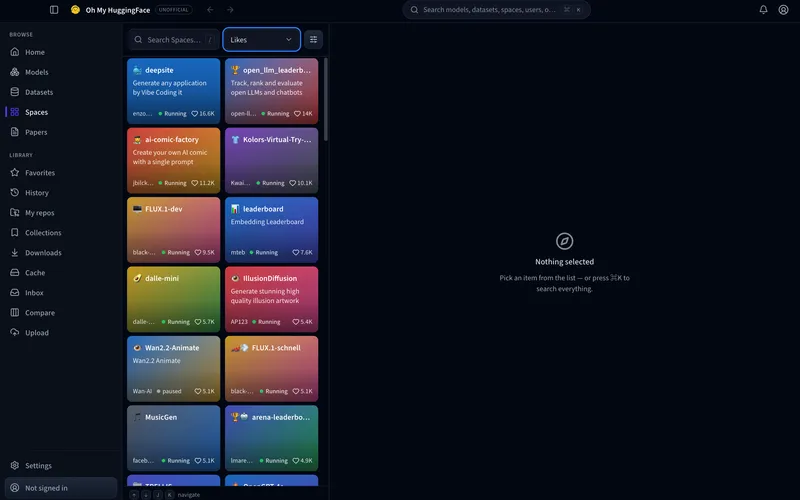Open the Compare label

click(40, 313)
